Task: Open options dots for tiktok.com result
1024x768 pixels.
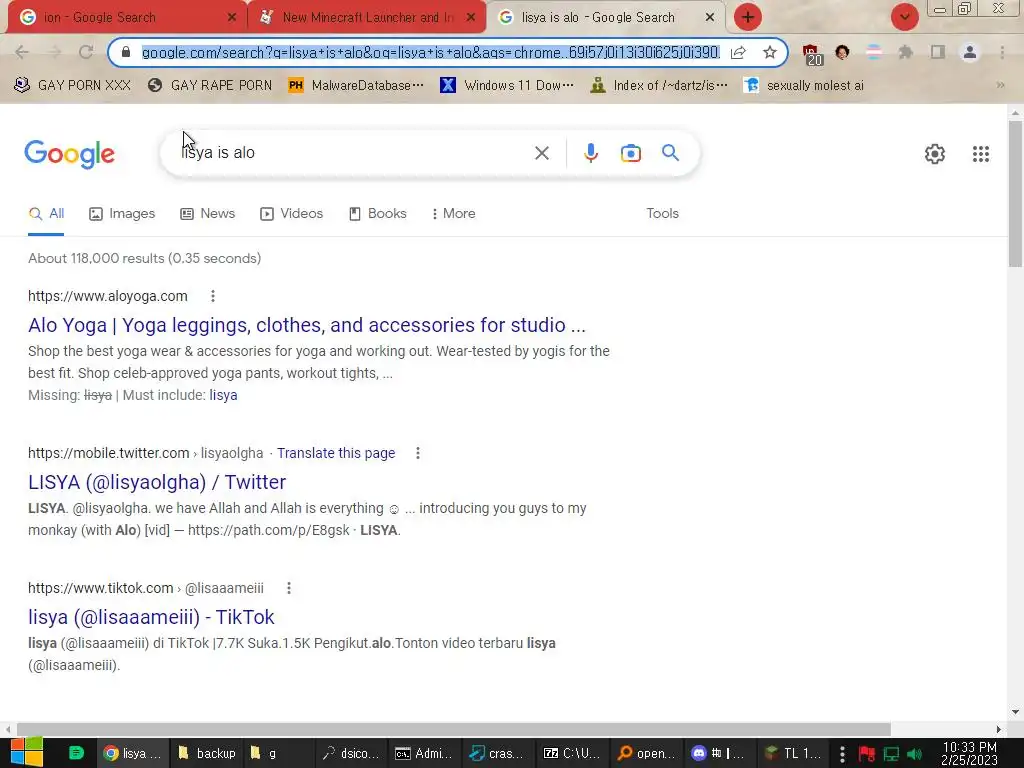Action: pyautogui.click(x=289, y=588)
